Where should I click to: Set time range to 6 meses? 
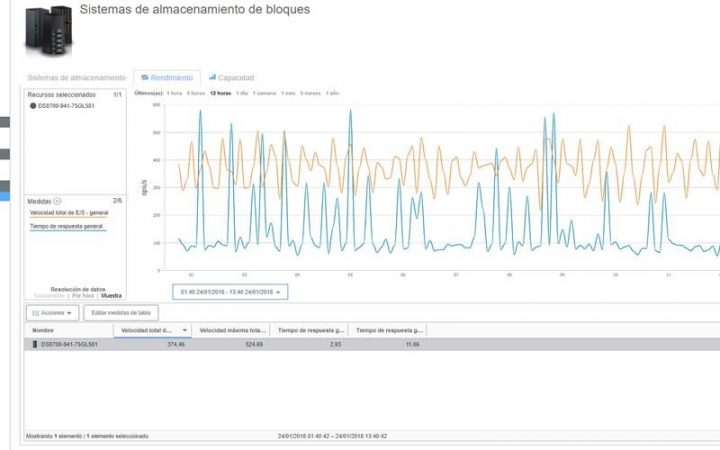310,93
